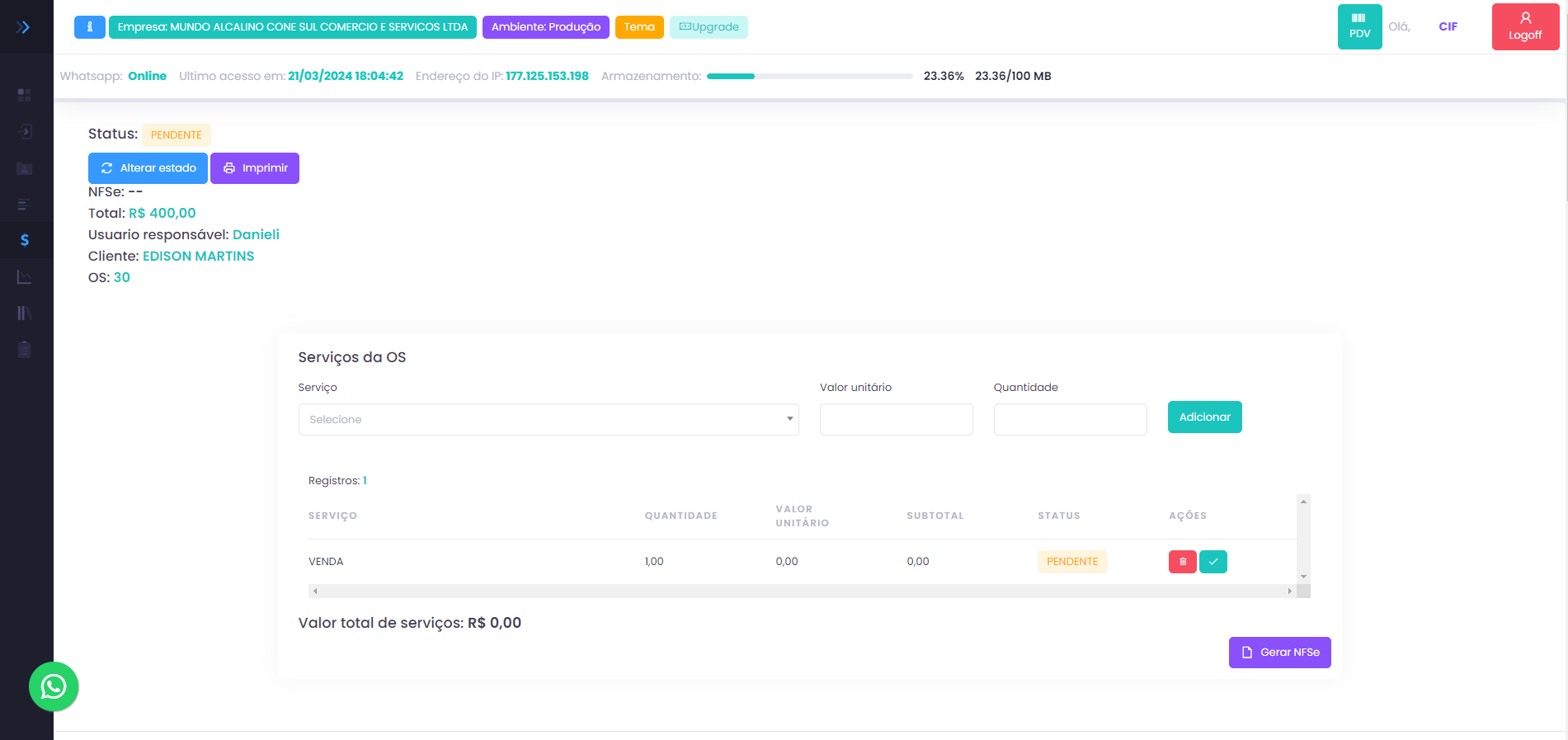Image resolution: width=1568 pixels, height=740 pixels.
Task: Open the PDV point of sale
Action: (x=1359, y=27)
